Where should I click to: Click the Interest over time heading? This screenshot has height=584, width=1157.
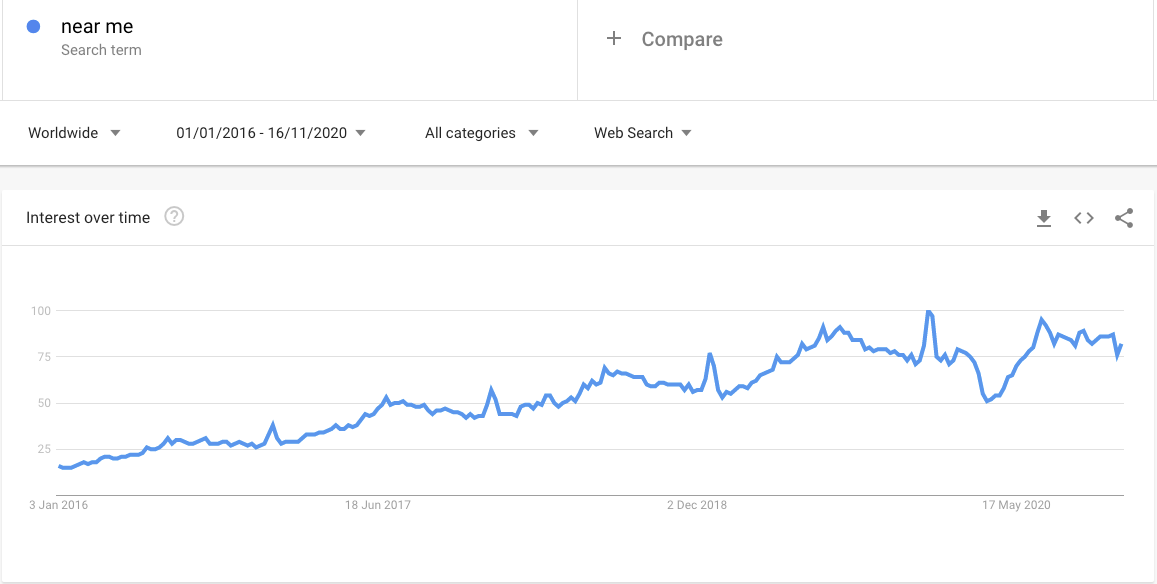[x=88, y=218]
